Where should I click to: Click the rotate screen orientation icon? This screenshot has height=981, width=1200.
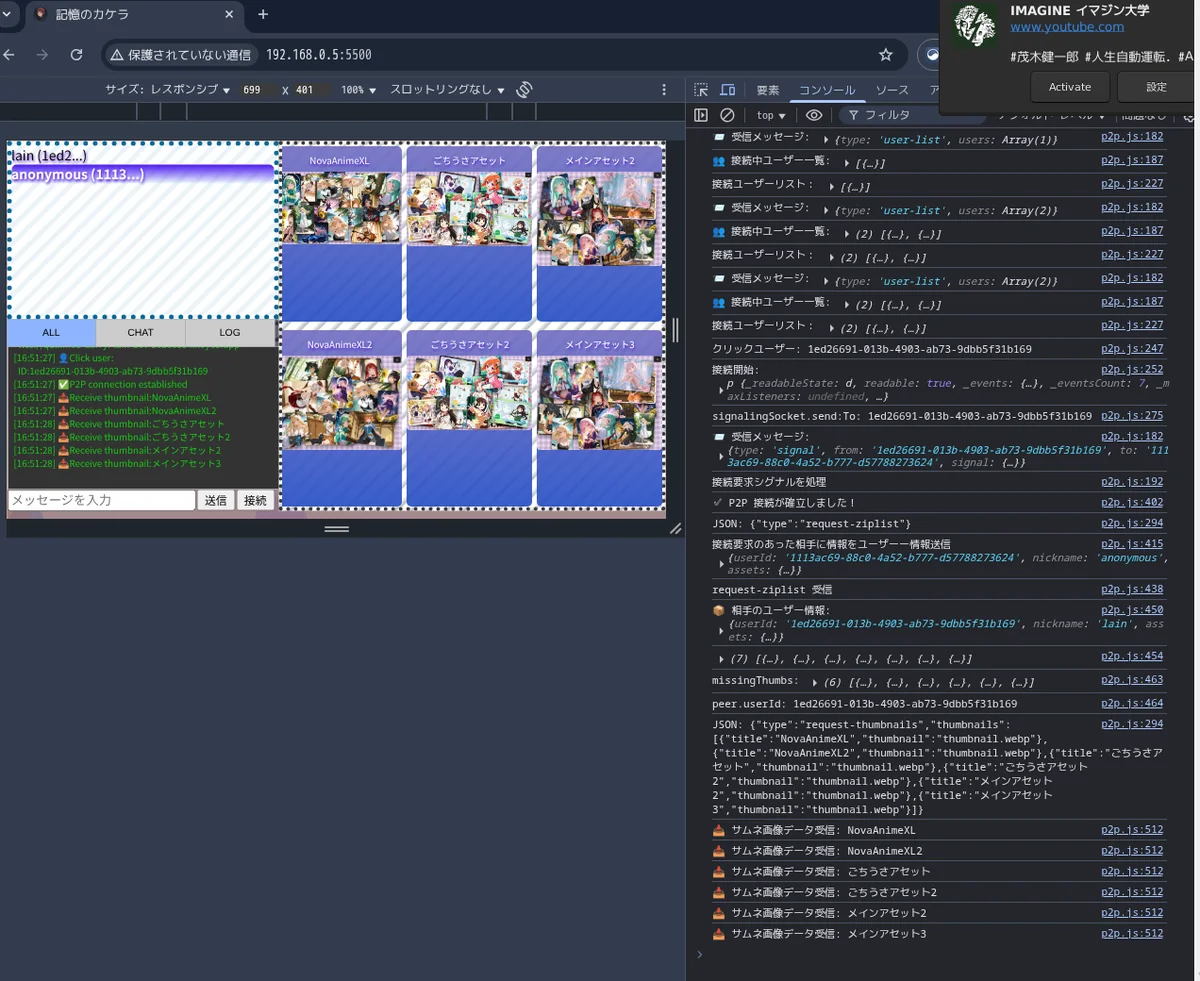pos(524,90)
